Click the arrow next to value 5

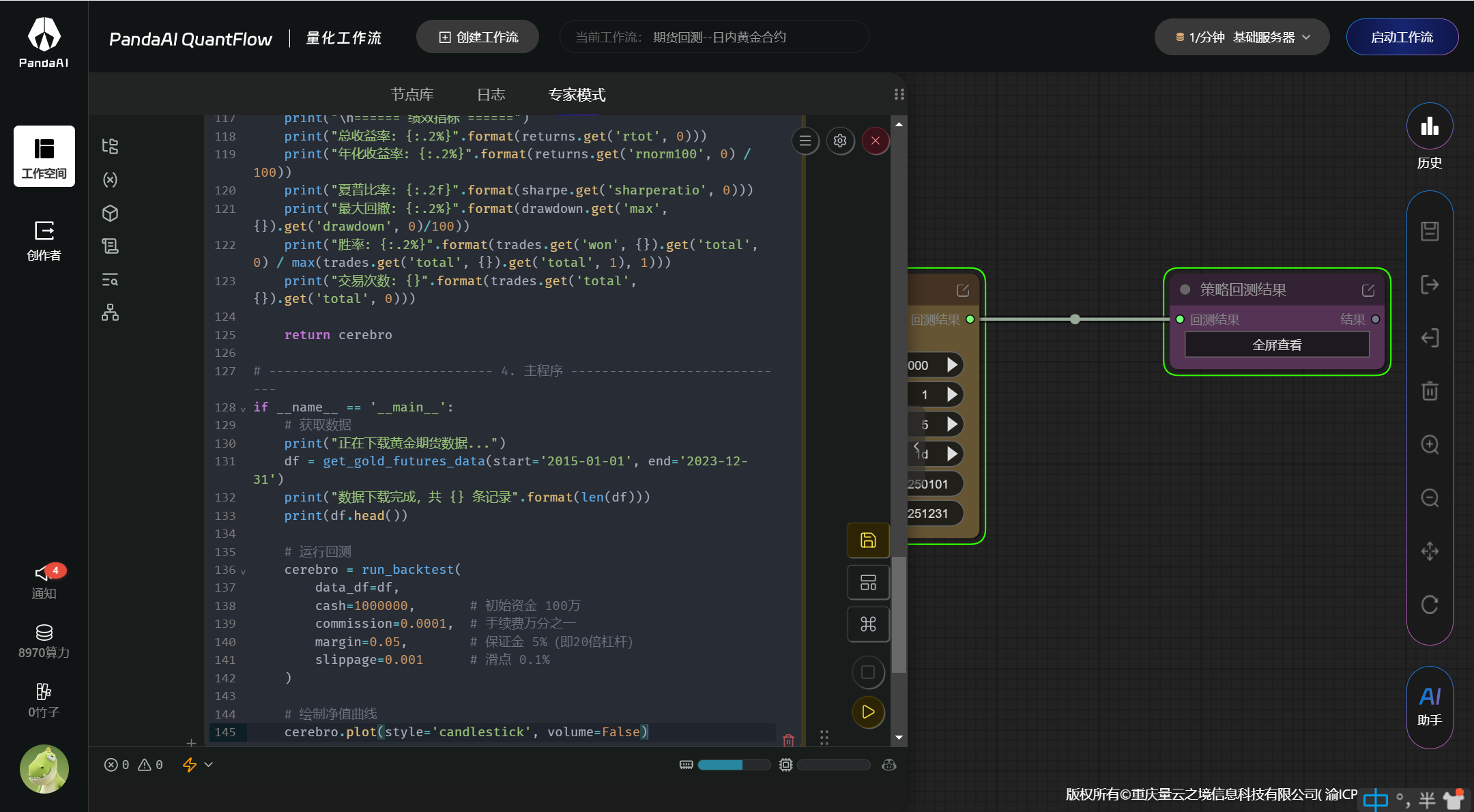(x=953, y=424)
